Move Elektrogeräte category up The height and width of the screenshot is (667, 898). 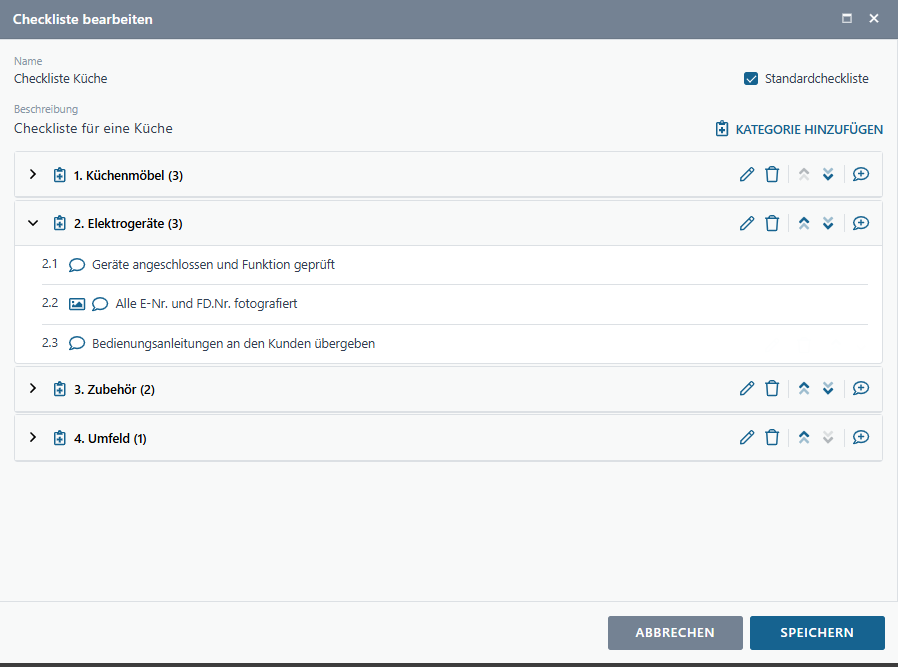coord(803,224)
